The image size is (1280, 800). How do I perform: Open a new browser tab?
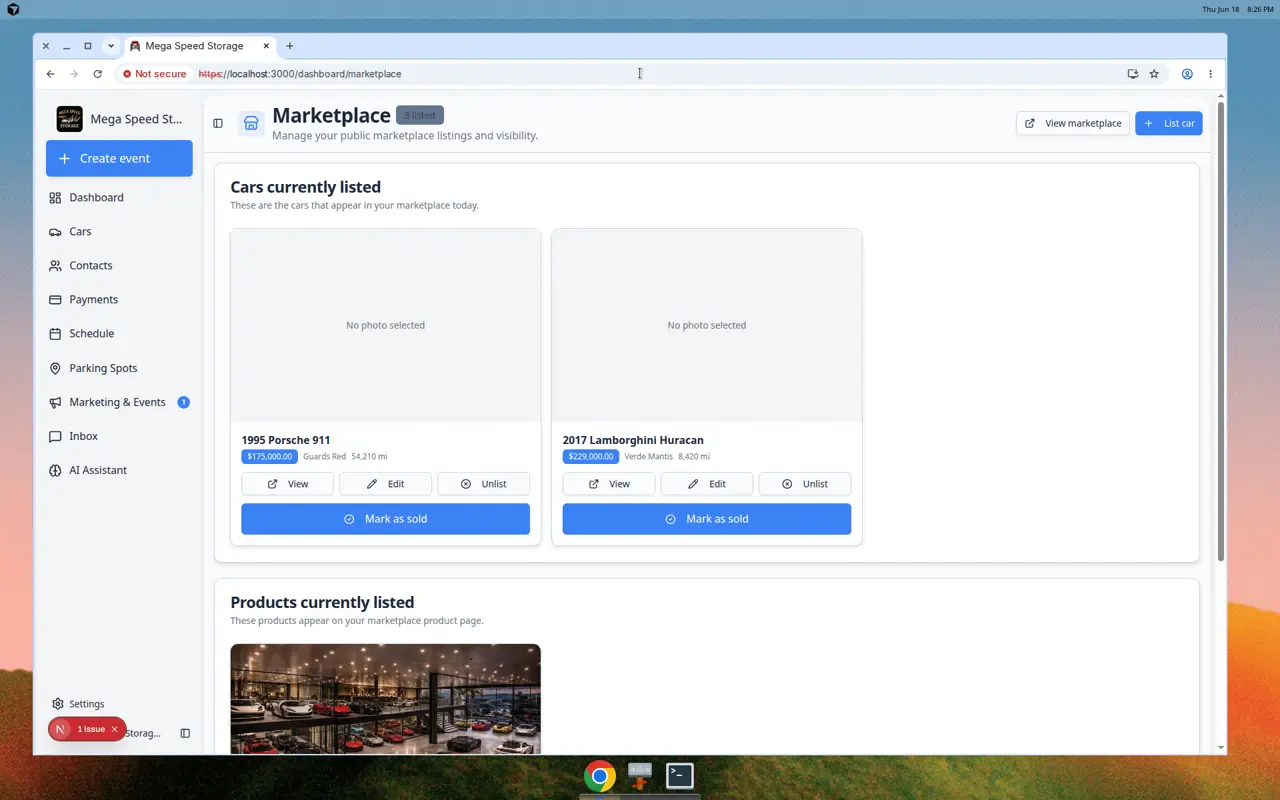pos(290,46)
